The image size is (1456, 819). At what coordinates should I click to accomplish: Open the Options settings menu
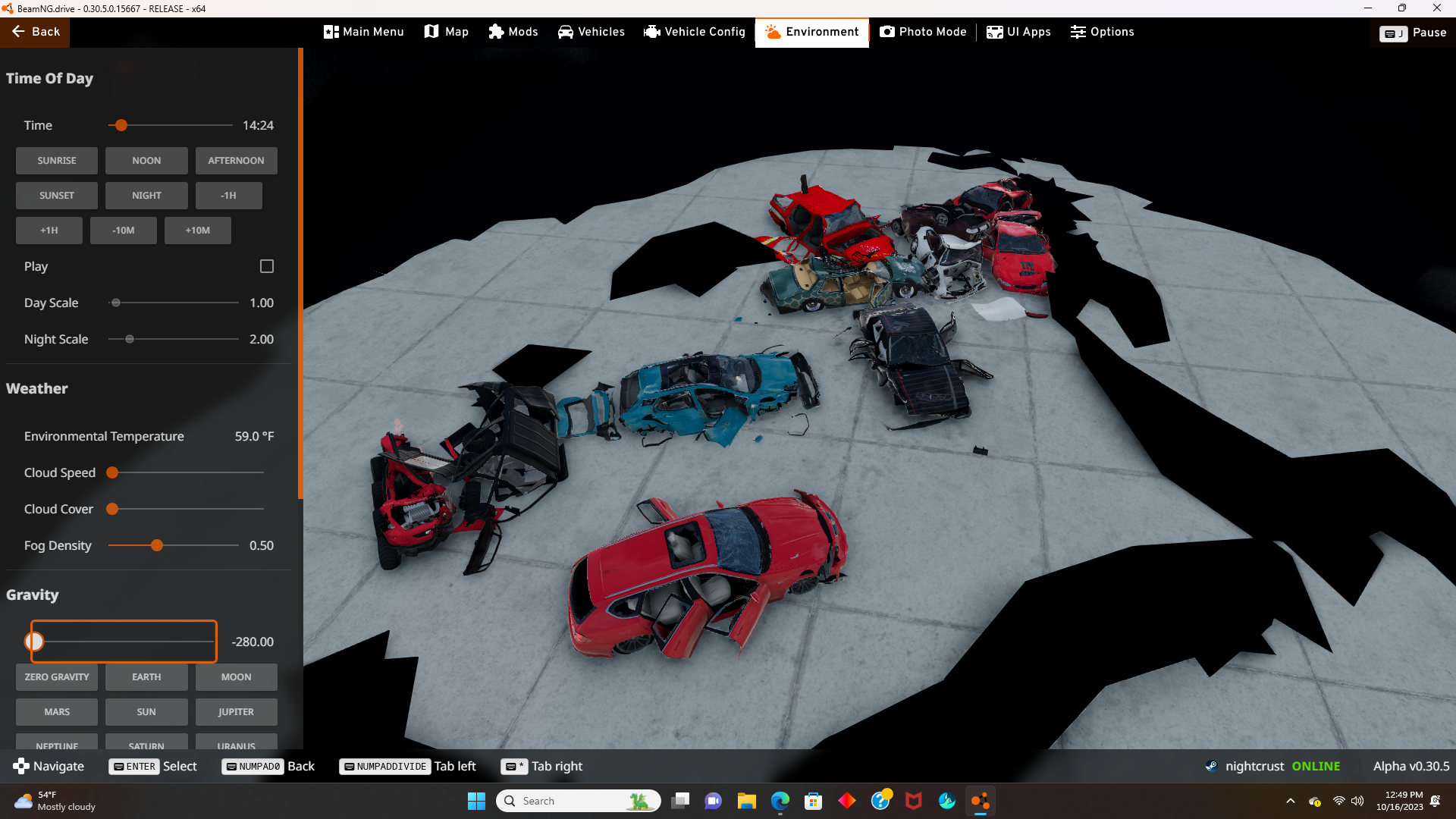point(1102,32)
